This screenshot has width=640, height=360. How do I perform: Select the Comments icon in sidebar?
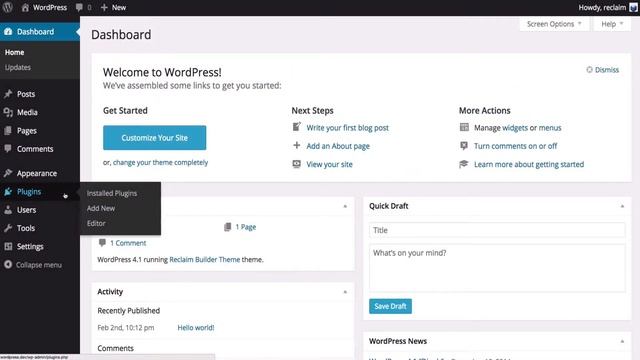pos(8,149)
